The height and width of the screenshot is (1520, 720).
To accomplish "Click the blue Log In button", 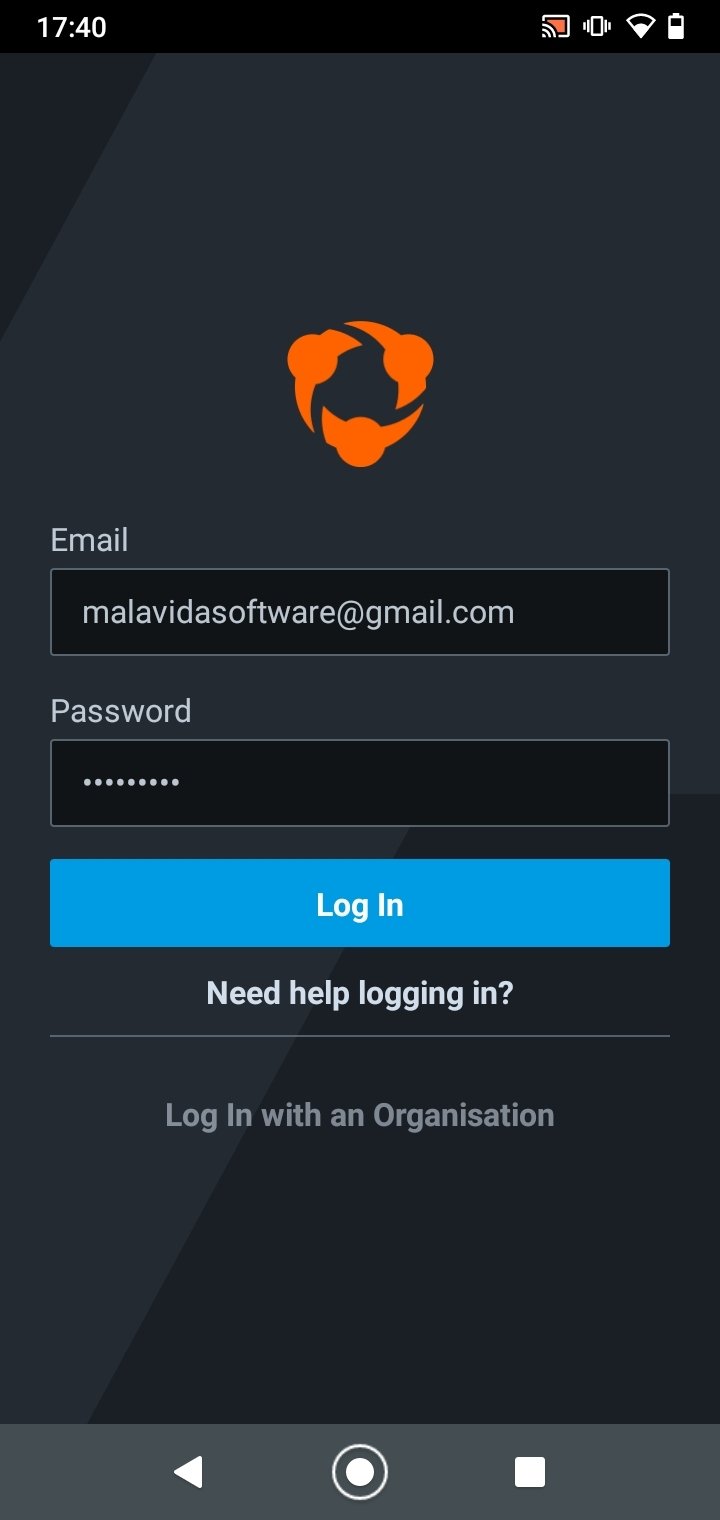I will click(x=360, y=903).
